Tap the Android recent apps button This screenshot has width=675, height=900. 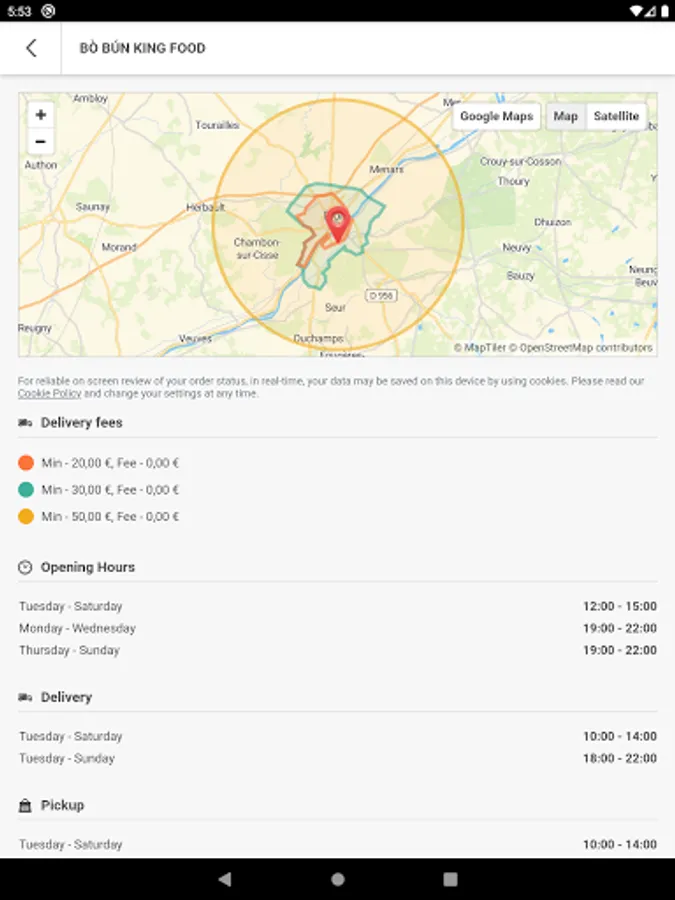451,879
